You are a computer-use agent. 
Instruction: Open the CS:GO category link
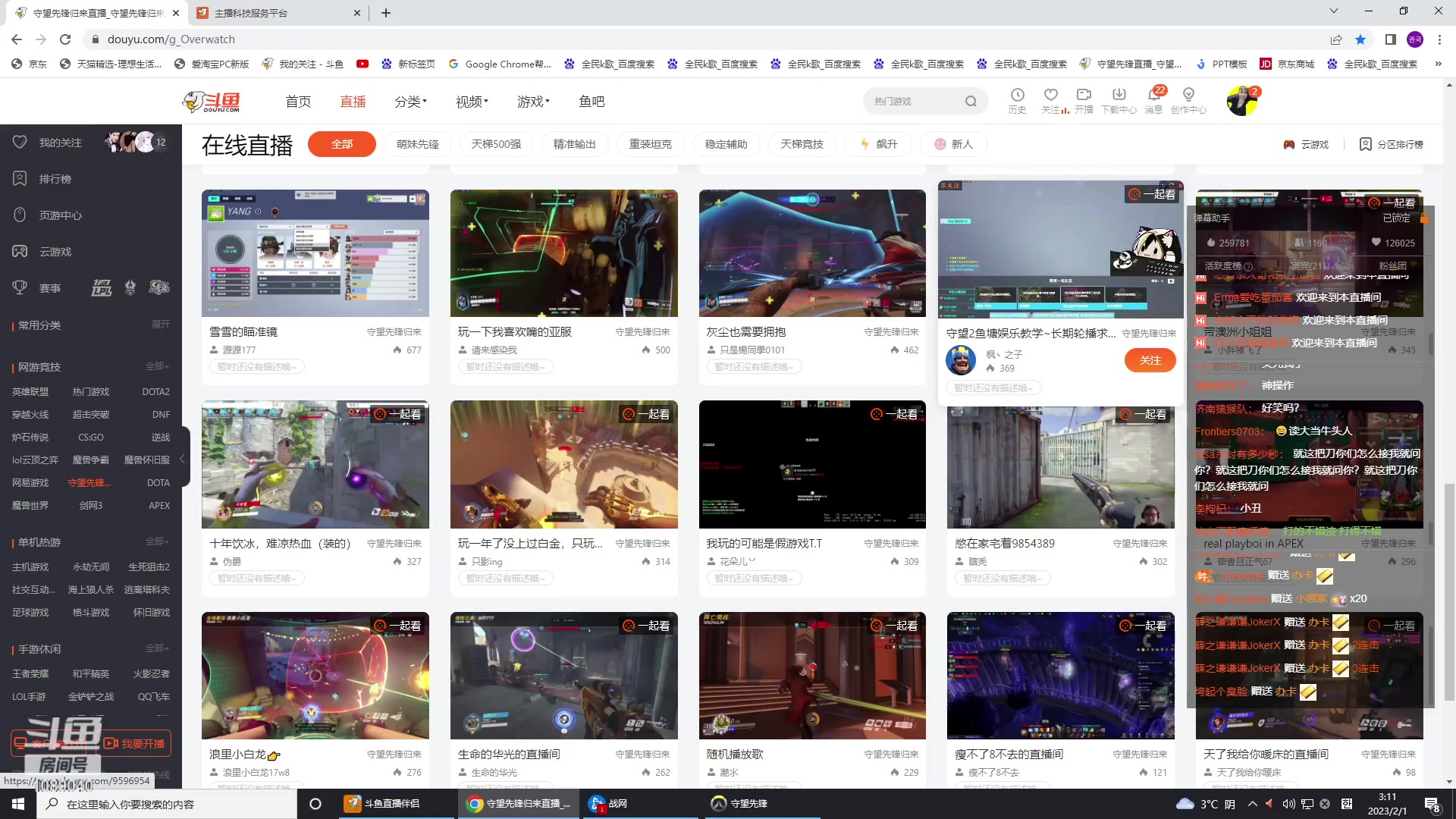click(91, 438)
